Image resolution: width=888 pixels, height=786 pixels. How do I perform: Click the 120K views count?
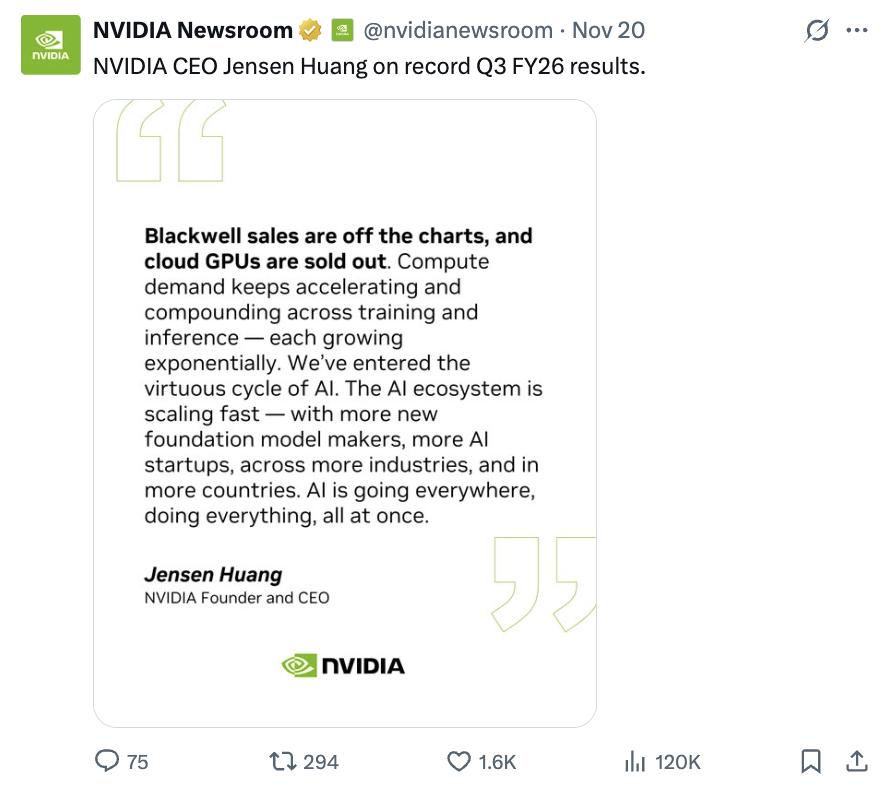tap(677, 762)
